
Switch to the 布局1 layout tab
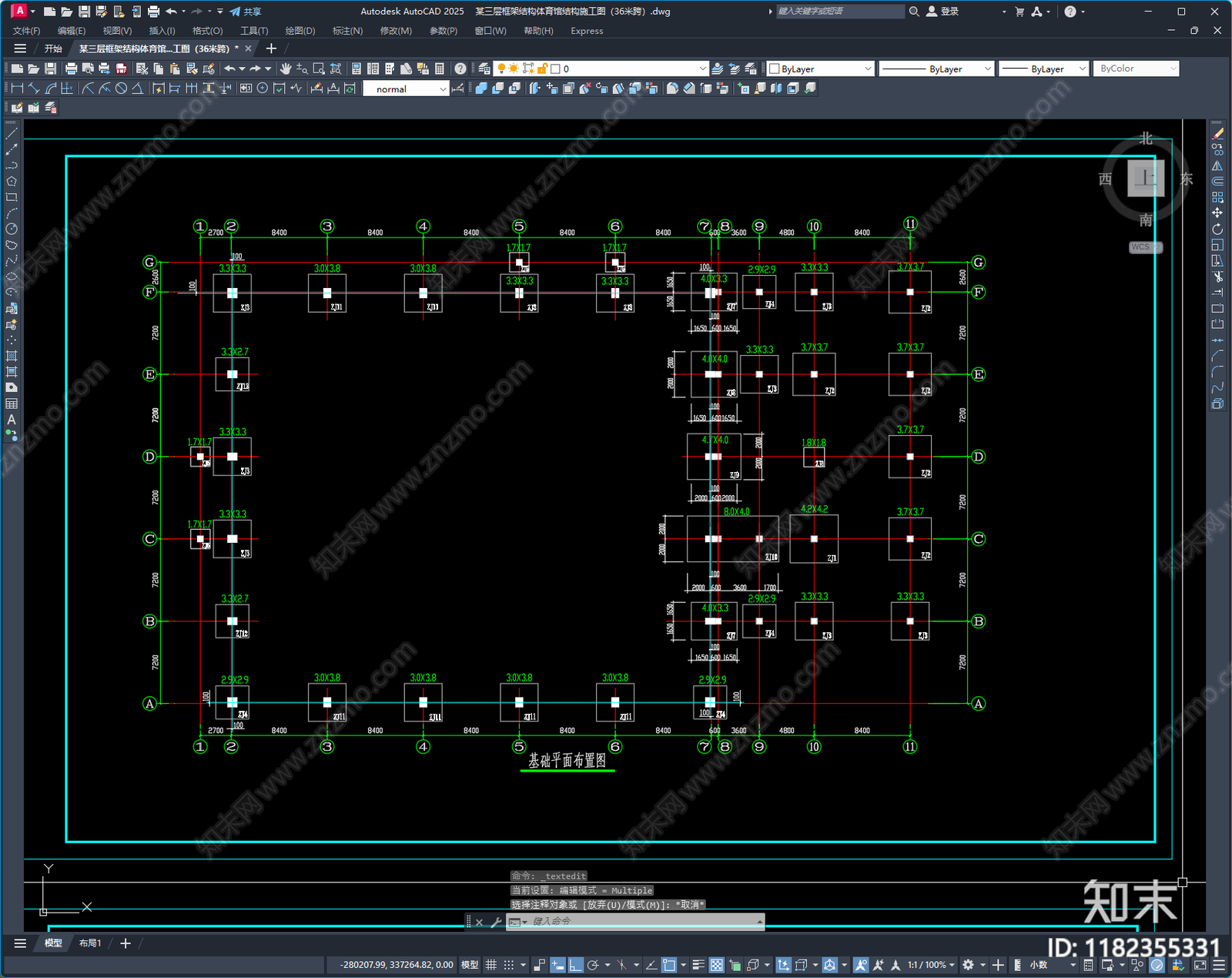[90, 943]
